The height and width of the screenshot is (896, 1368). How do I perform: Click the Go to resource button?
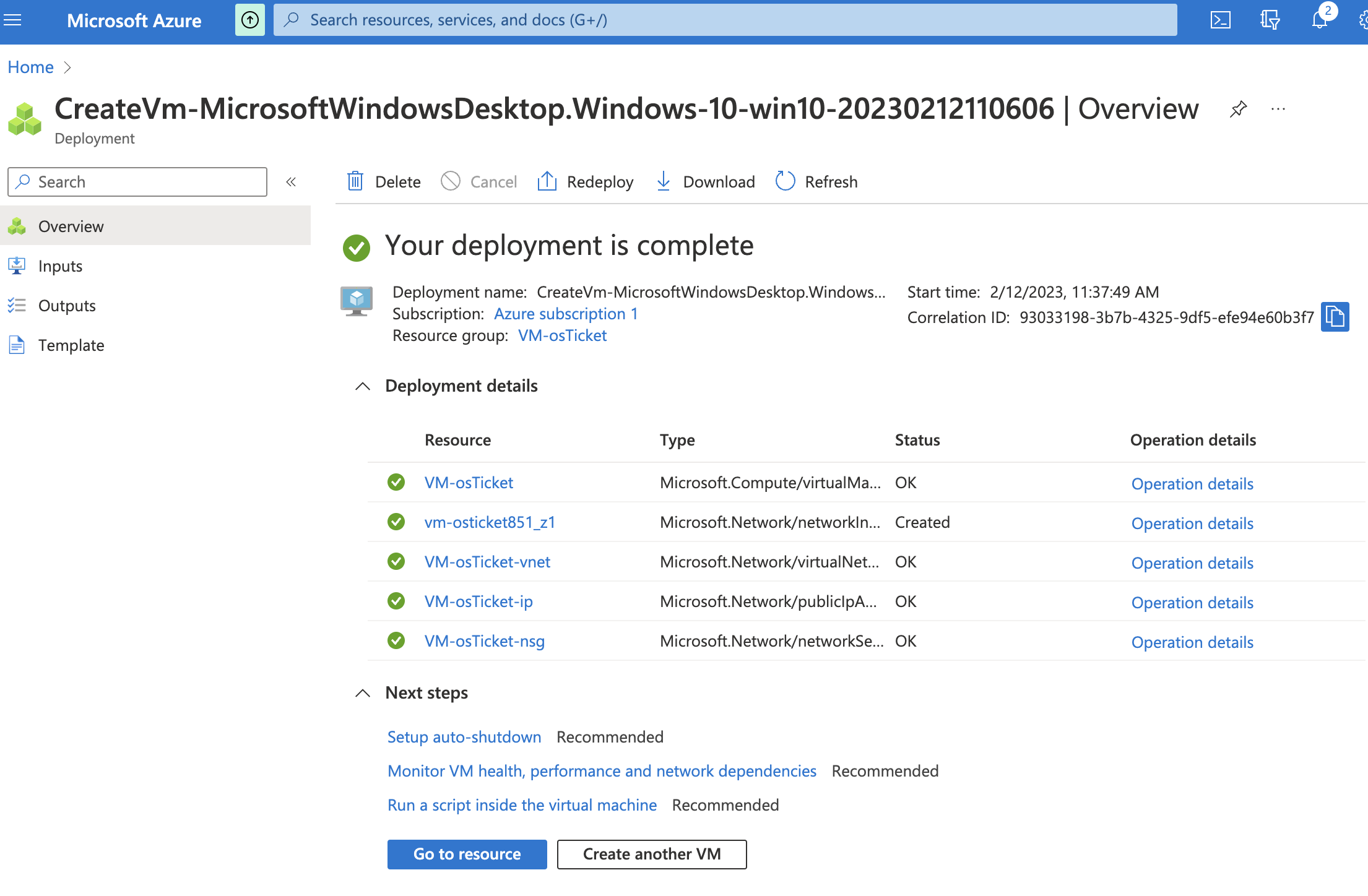click(x=467, y=855)
